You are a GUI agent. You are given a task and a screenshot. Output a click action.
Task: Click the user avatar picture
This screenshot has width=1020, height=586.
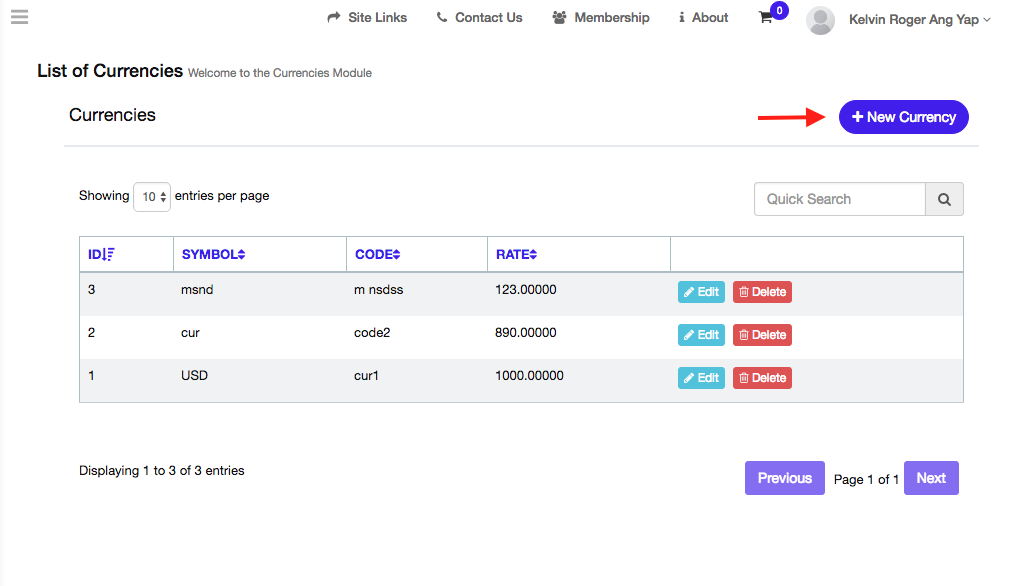click(820, 20)
